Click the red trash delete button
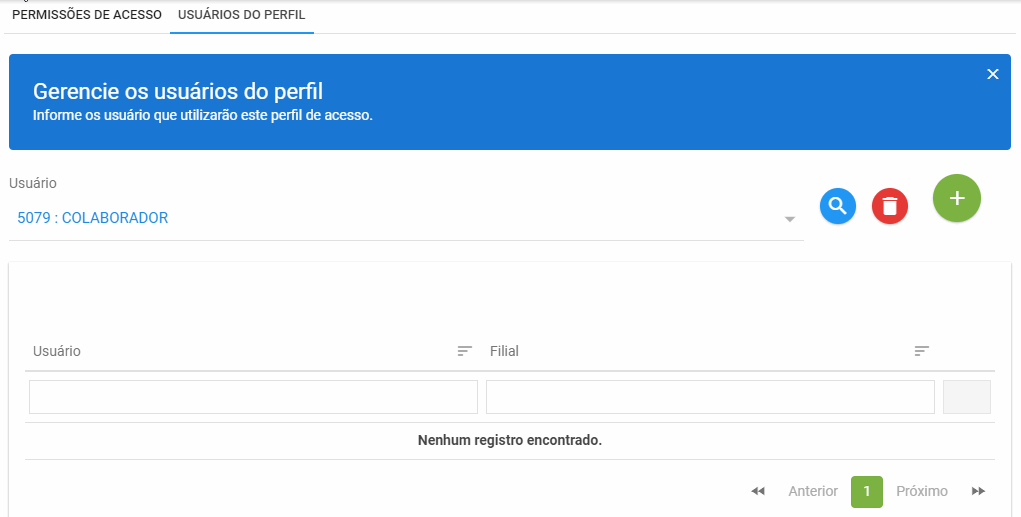This screenshot has width=1021, height=517. click(x=889, y=206)
